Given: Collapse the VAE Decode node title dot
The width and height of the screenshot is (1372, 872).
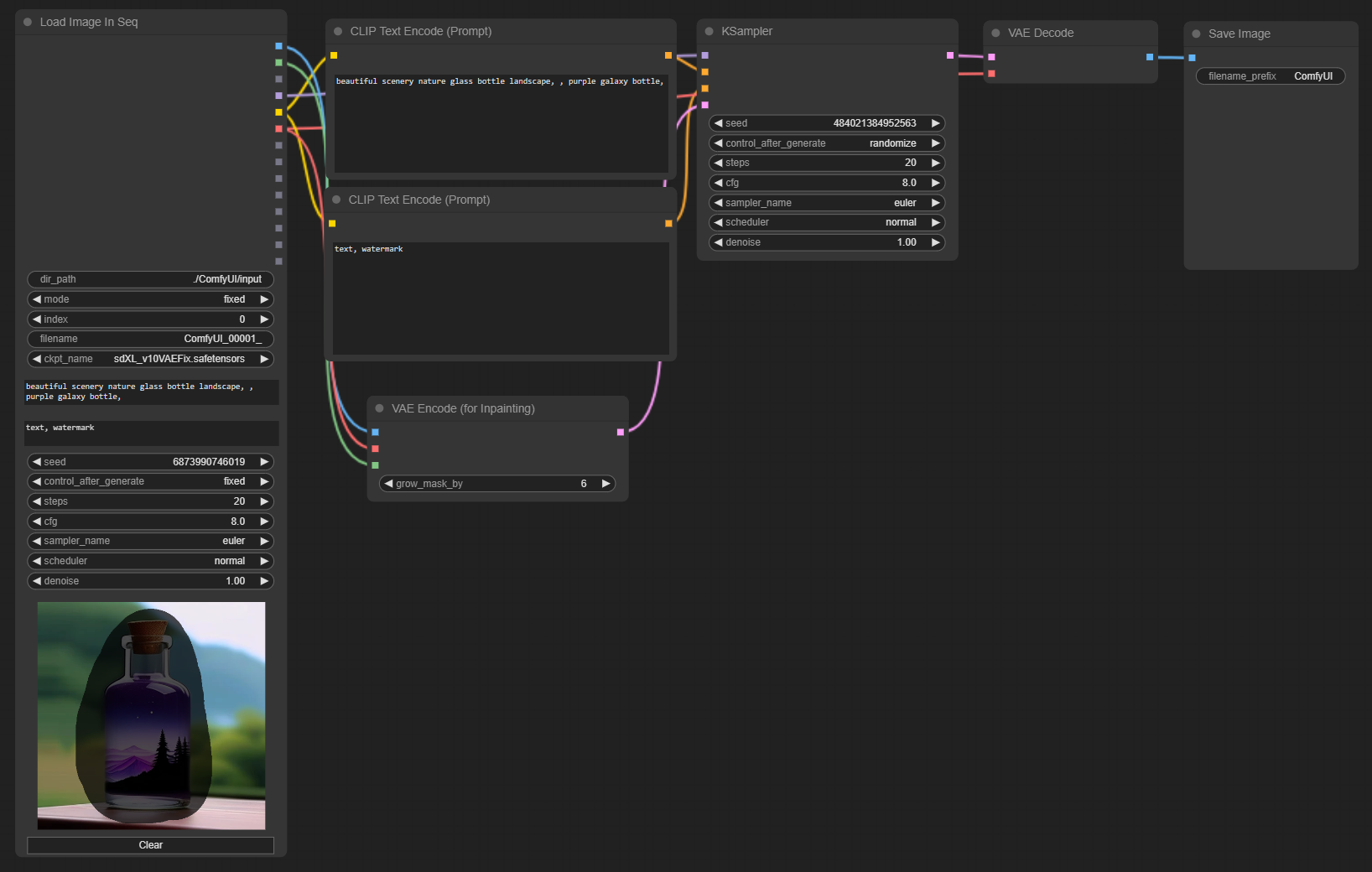Looking at the screenshot, I should 995,34.
